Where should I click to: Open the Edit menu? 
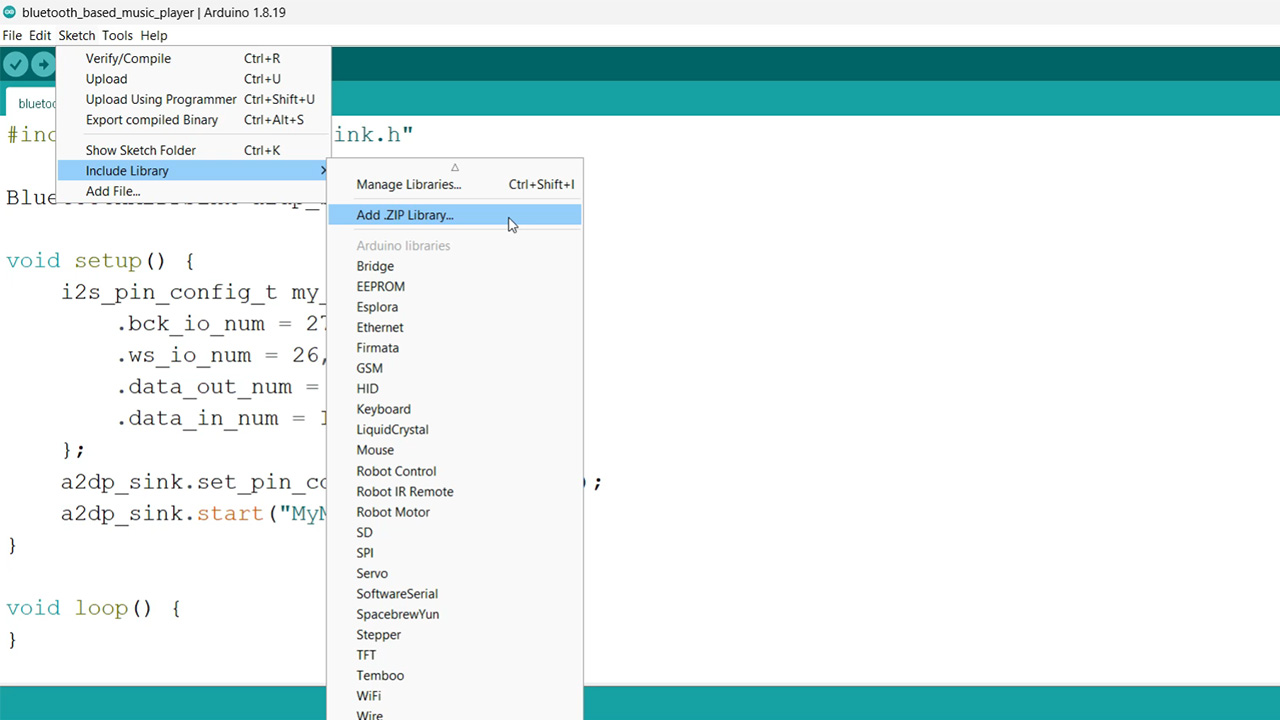pyautogui.click(x=40, y=35)
